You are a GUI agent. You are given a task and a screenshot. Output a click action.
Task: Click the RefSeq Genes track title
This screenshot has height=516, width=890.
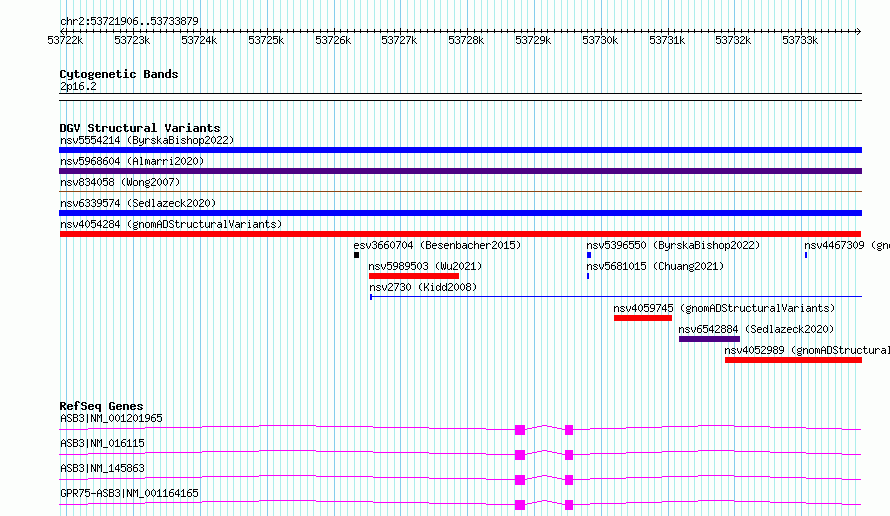102,406
